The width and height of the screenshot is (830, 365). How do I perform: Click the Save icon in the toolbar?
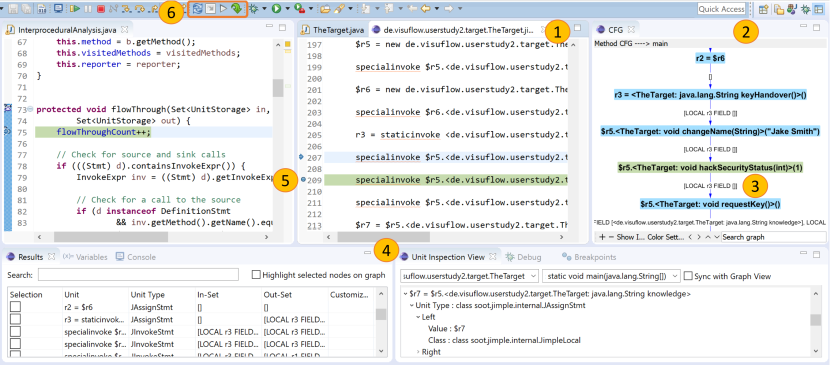13,9
